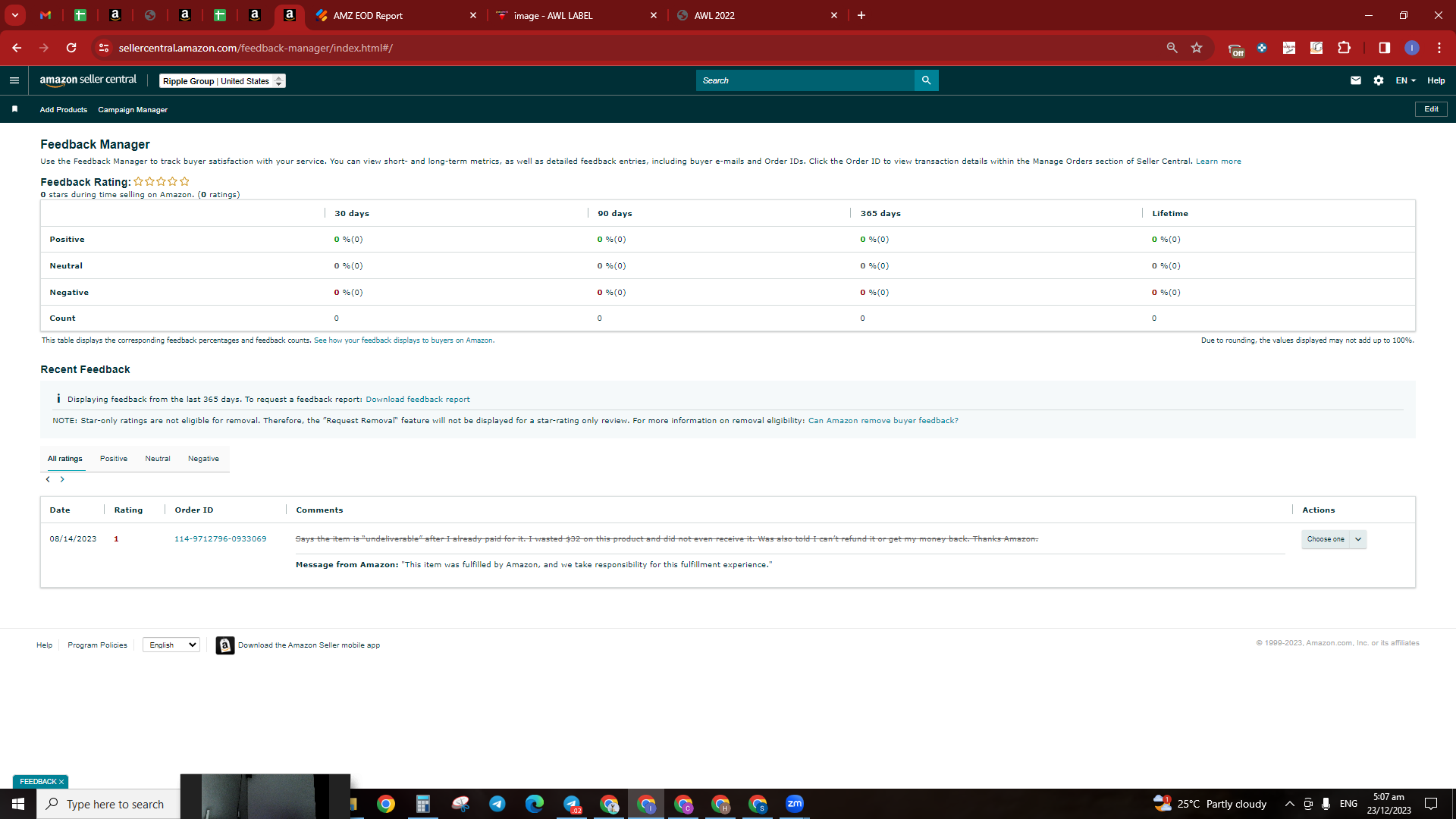Bookmark this page with the star icon

click(x=1197, y=48)
